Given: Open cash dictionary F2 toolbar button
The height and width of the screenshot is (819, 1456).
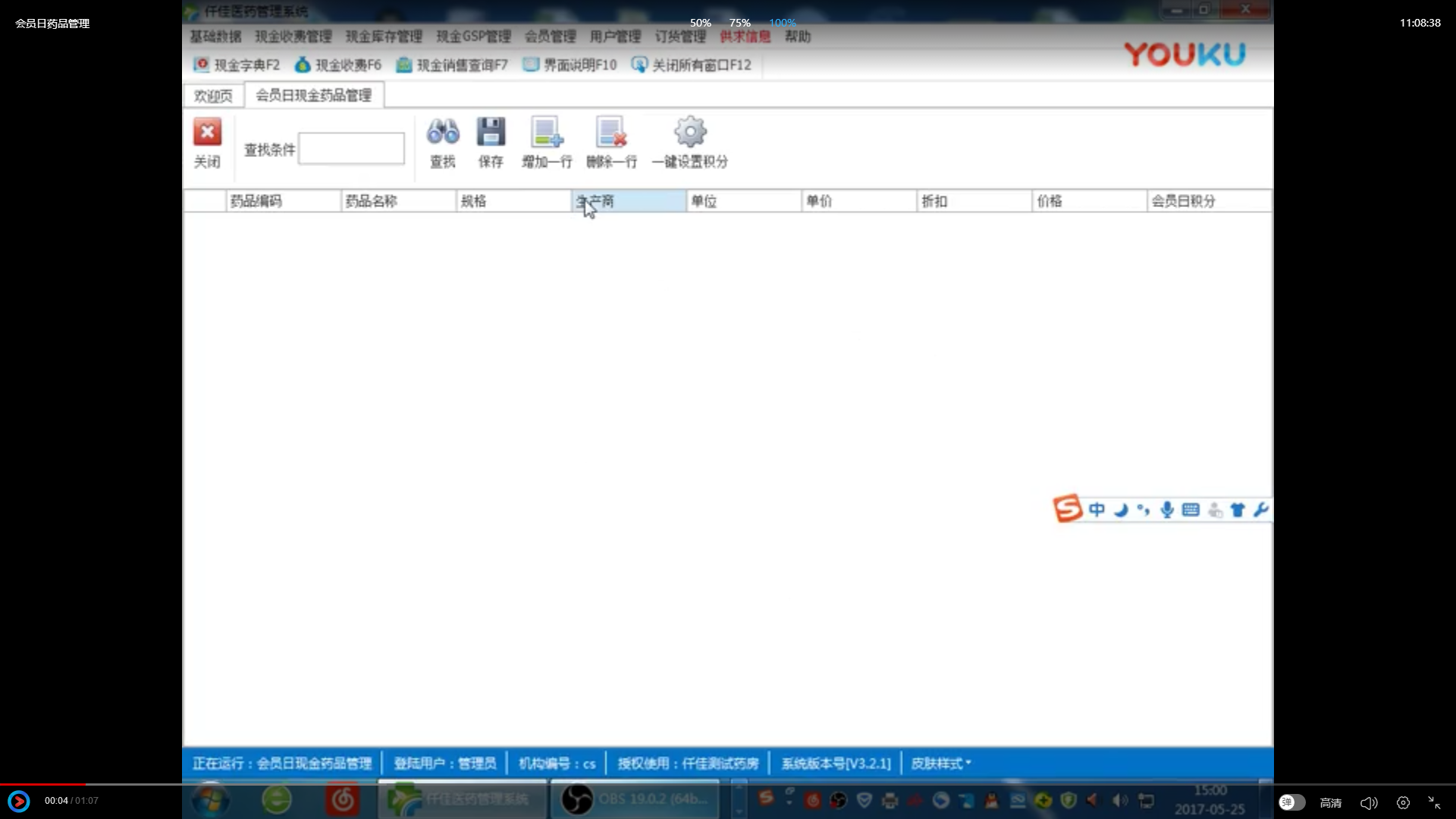Looking at the screenshot, I should tap(237, 65).
